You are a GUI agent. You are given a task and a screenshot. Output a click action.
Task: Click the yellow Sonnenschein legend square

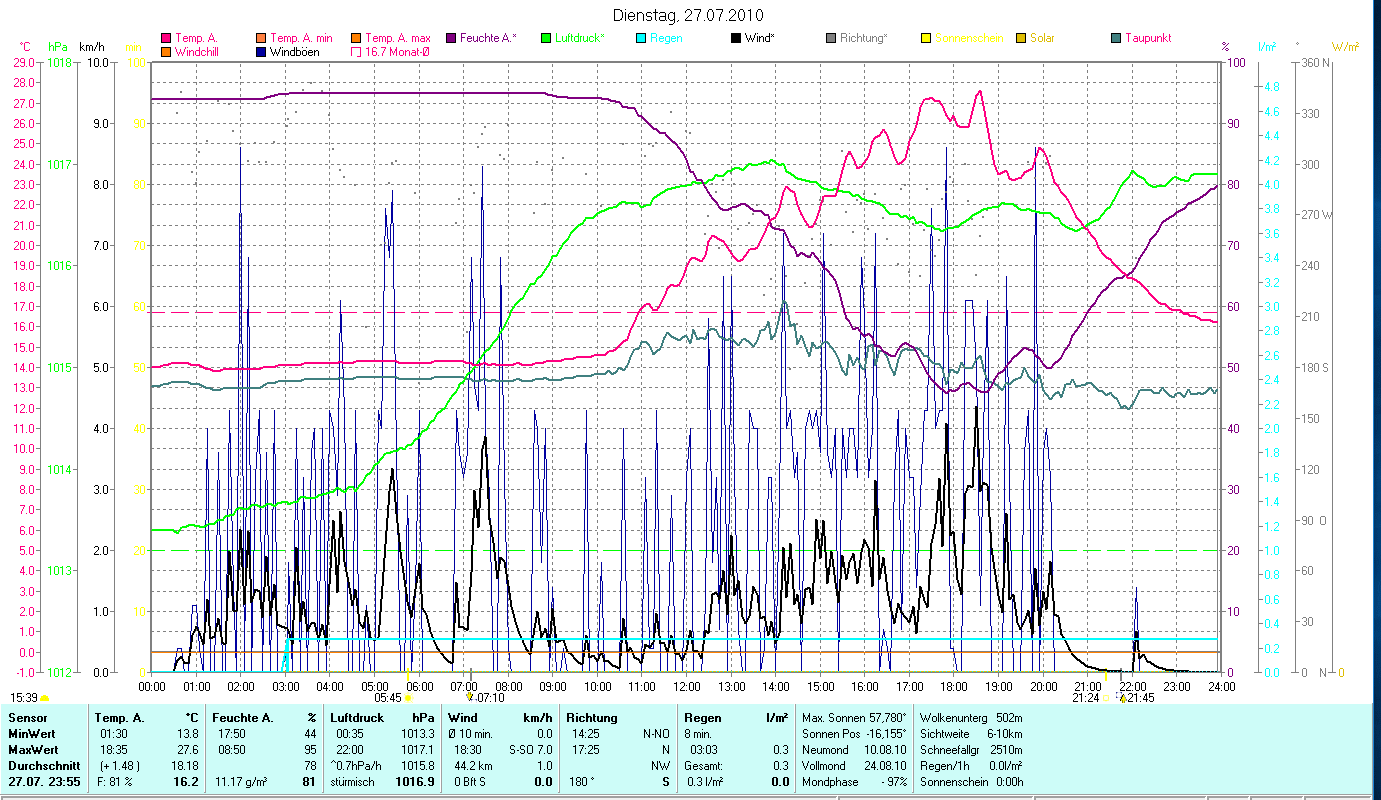[925, 38]
